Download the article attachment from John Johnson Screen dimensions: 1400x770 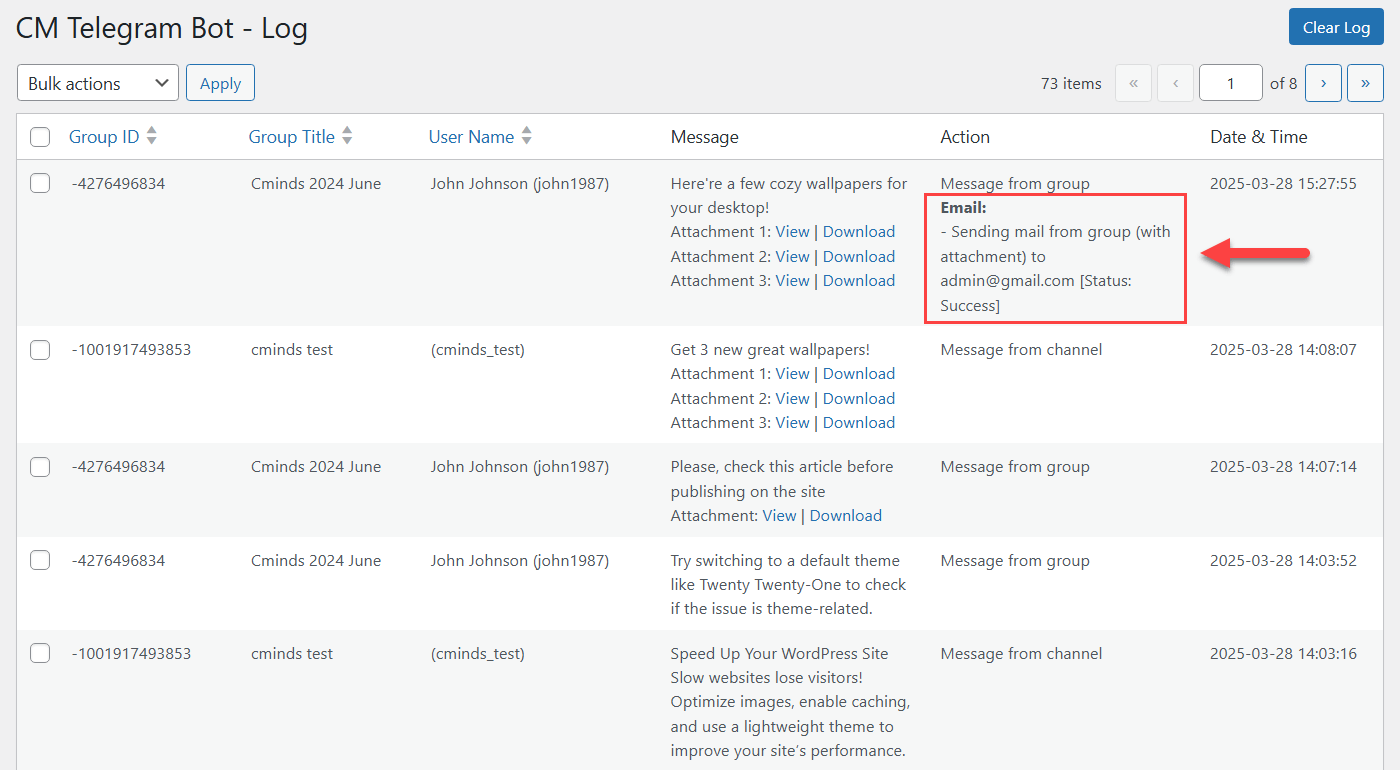[x=845, y=516]
